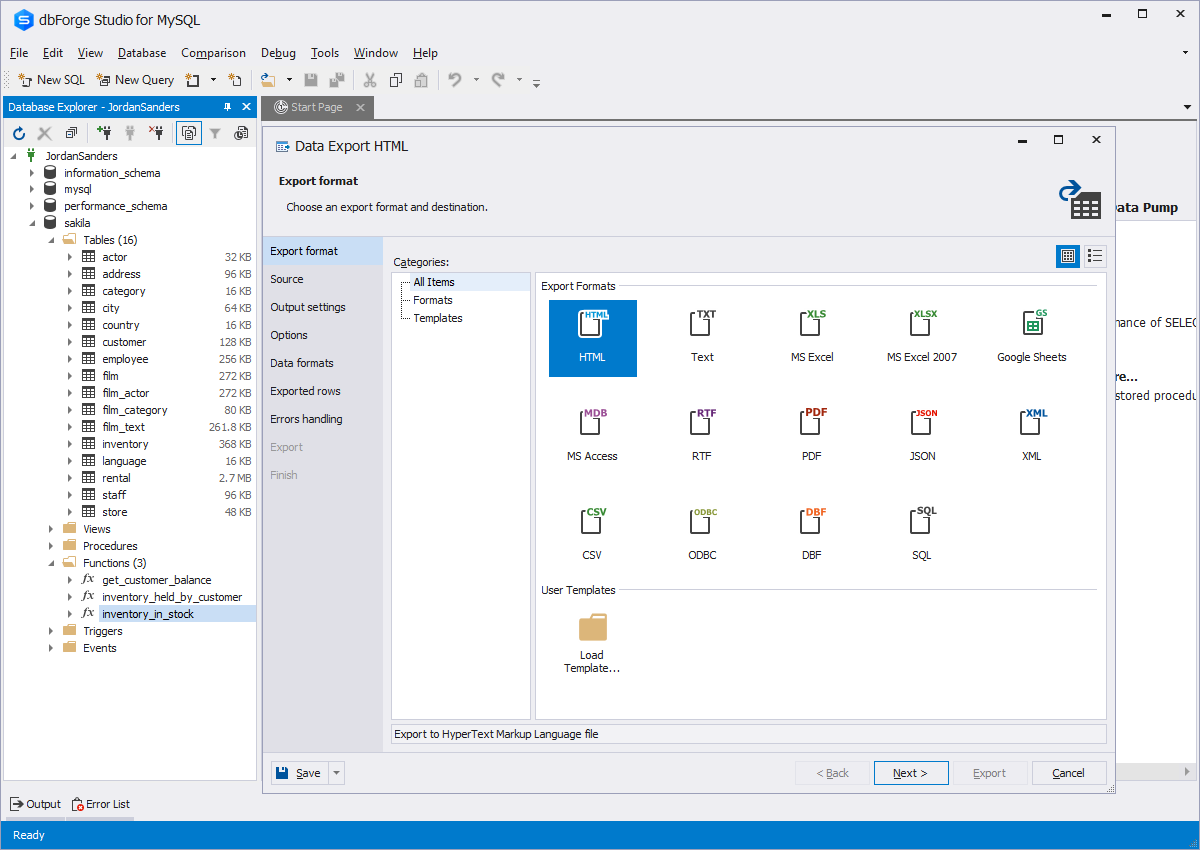The image size is (1200, 850).
Task: Toggle the Show Details button in Explorer
Action: coord(189,132)
